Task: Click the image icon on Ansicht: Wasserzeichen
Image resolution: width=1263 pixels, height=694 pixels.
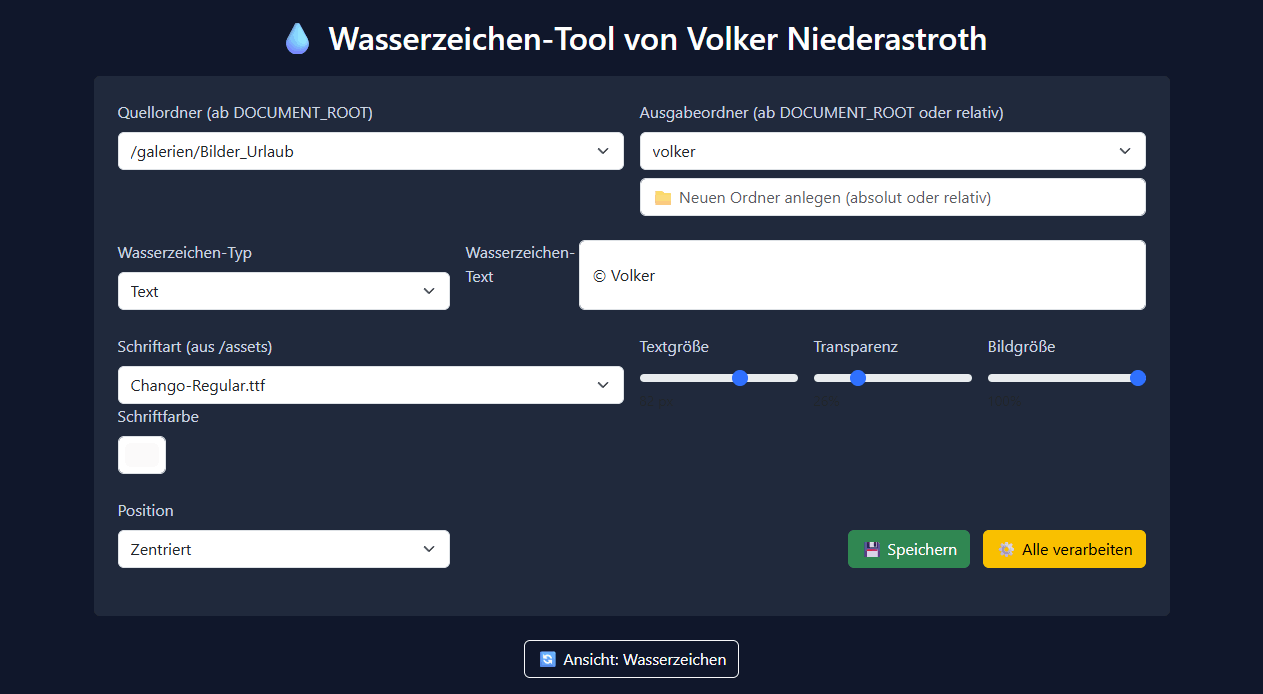Action: 546,659
